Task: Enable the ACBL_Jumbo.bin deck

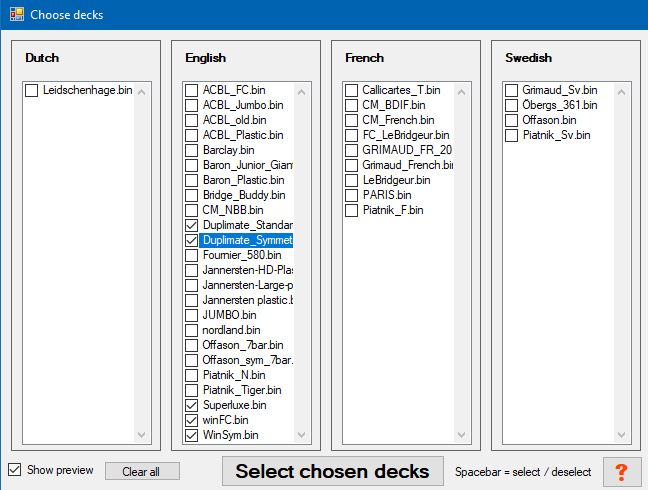Action: click(191, 105)
